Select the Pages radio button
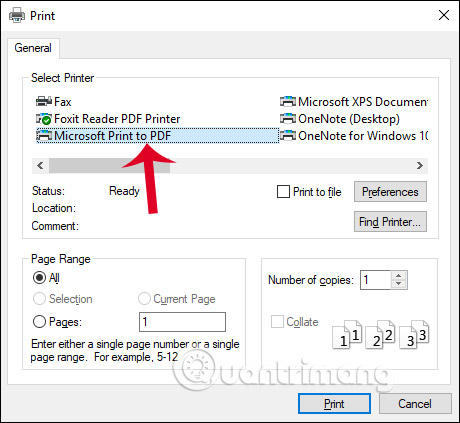460x423 pixels. click(39, 322)
